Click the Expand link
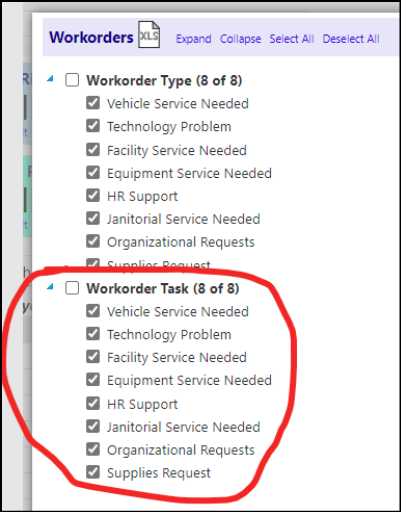The image size is (401, 512). click(193, 39)
